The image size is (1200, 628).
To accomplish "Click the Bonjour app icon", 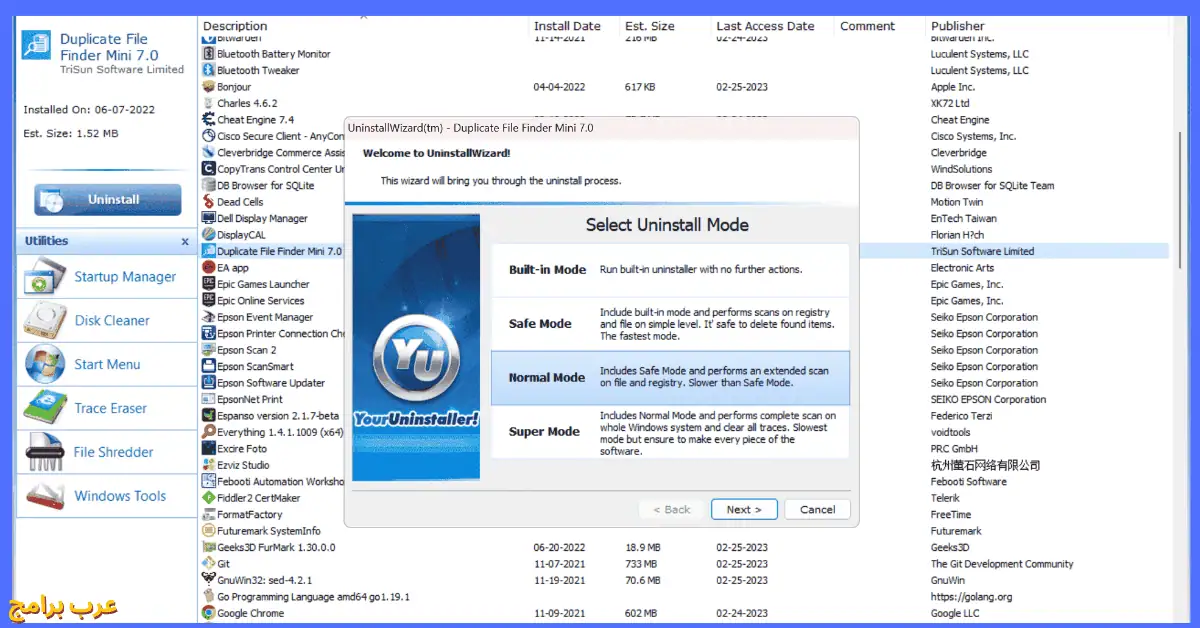I will (209, 87).
